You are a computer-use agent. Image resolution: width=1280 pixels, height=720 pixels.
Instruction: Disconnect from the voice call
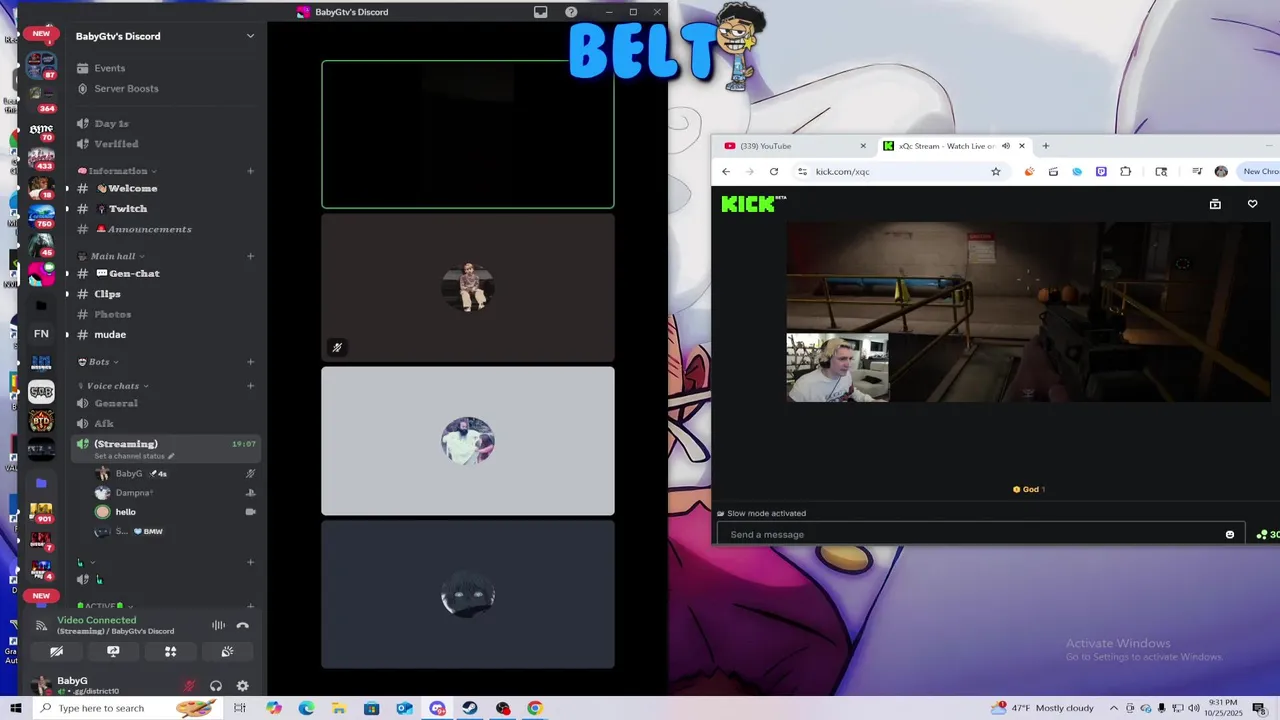pyautogui.click(x=242, y=626)
